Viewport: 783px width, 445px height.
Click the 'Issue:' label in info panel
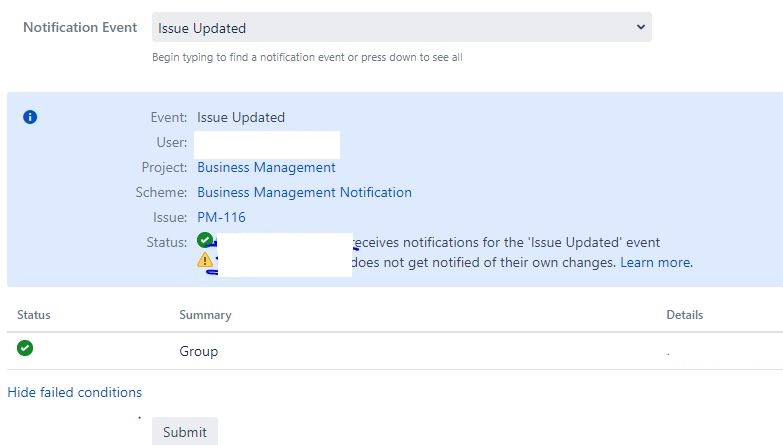click(x=170, y=217)
